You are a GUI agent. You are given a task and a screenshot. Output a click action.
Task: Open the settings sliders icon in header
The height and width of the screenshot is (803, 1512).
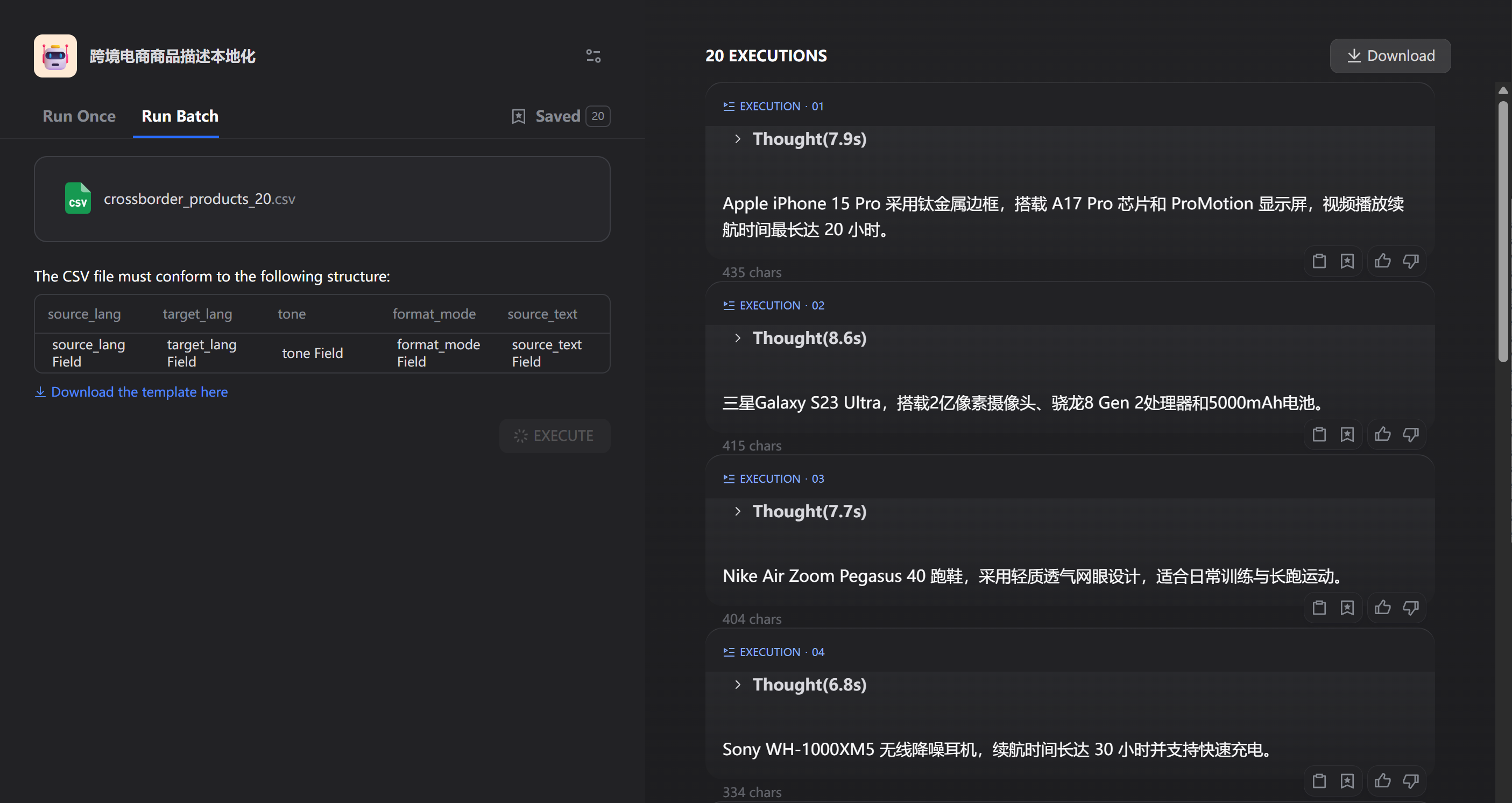593,56
